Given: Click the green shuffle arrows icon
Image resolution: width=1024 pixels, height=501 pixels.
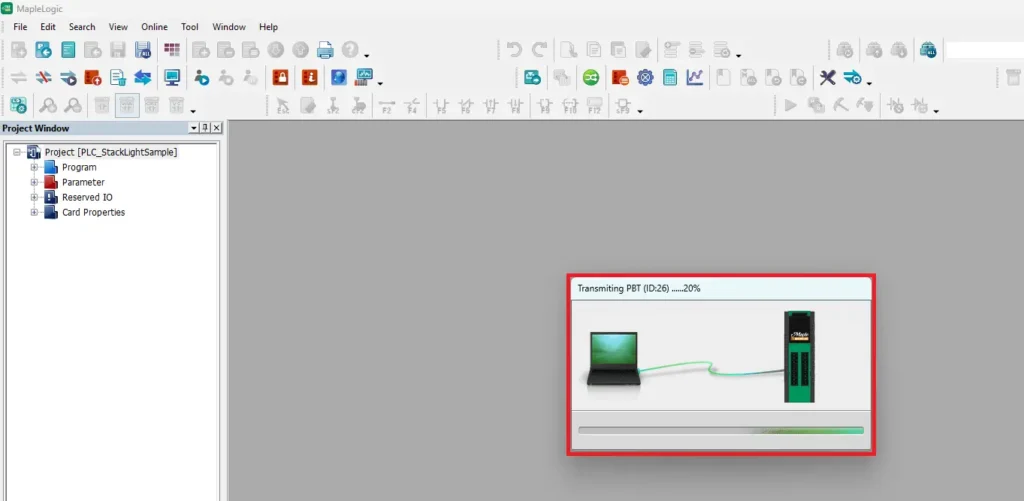Looking at the screenshot, I should (591, 78).
